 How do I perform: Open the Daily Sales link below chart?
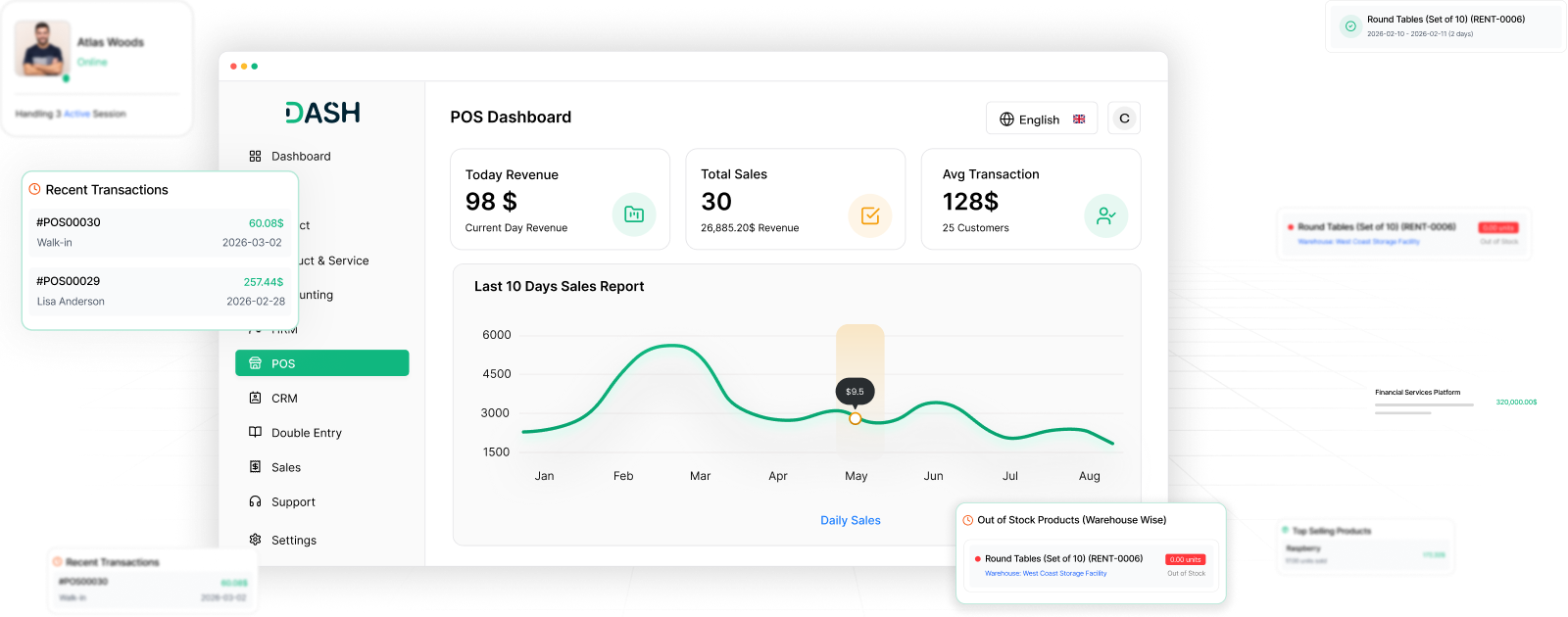(x=851, y=520)
